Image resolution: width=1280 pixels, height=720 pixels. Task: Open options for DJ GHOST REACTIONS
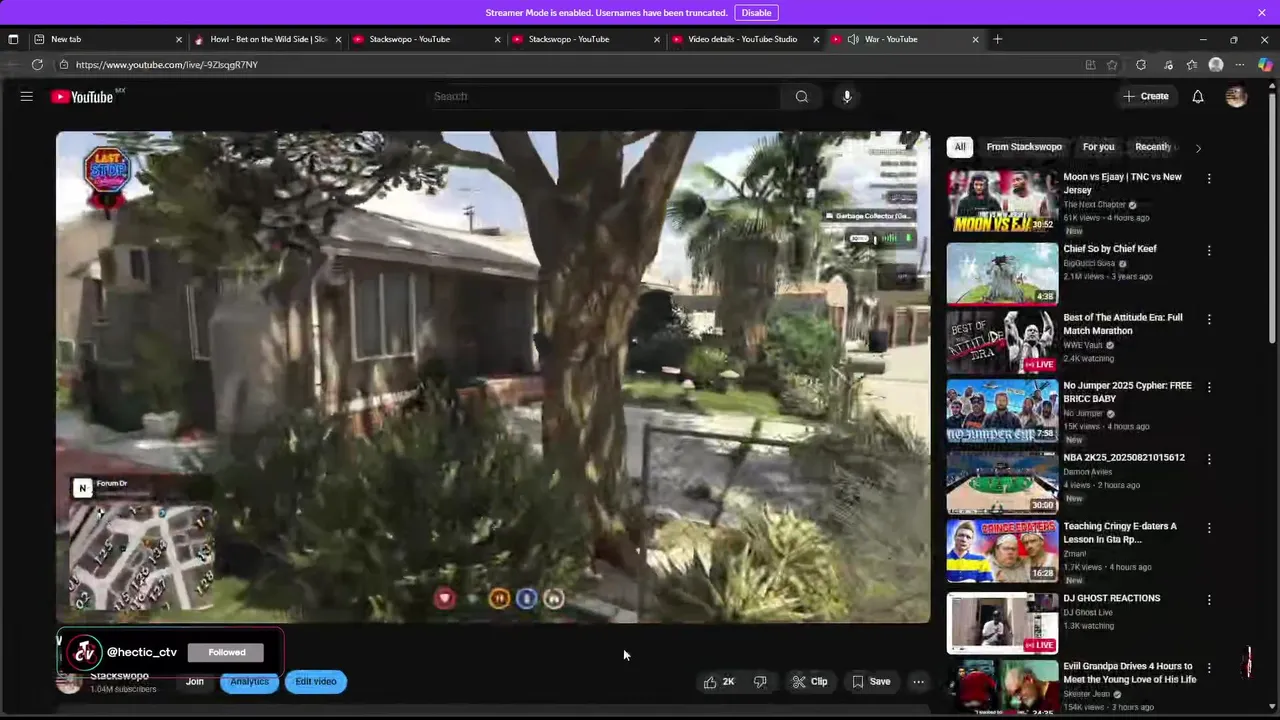pyautogui.click(x=1209, y=600)
